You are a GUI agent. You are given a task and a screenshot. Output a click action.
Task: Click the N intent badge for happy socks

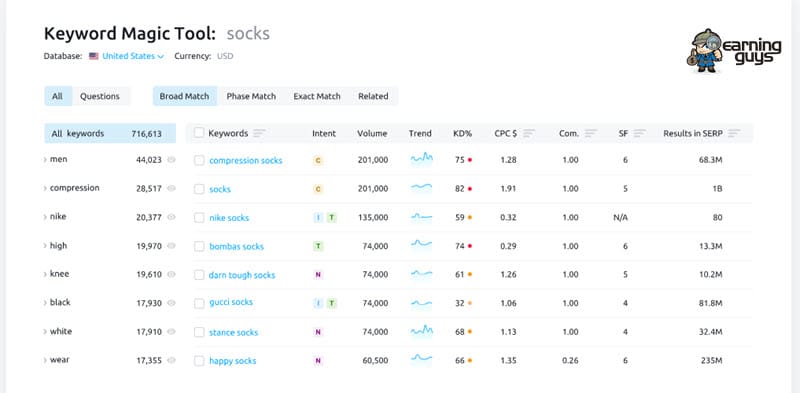tap(317, 361)
